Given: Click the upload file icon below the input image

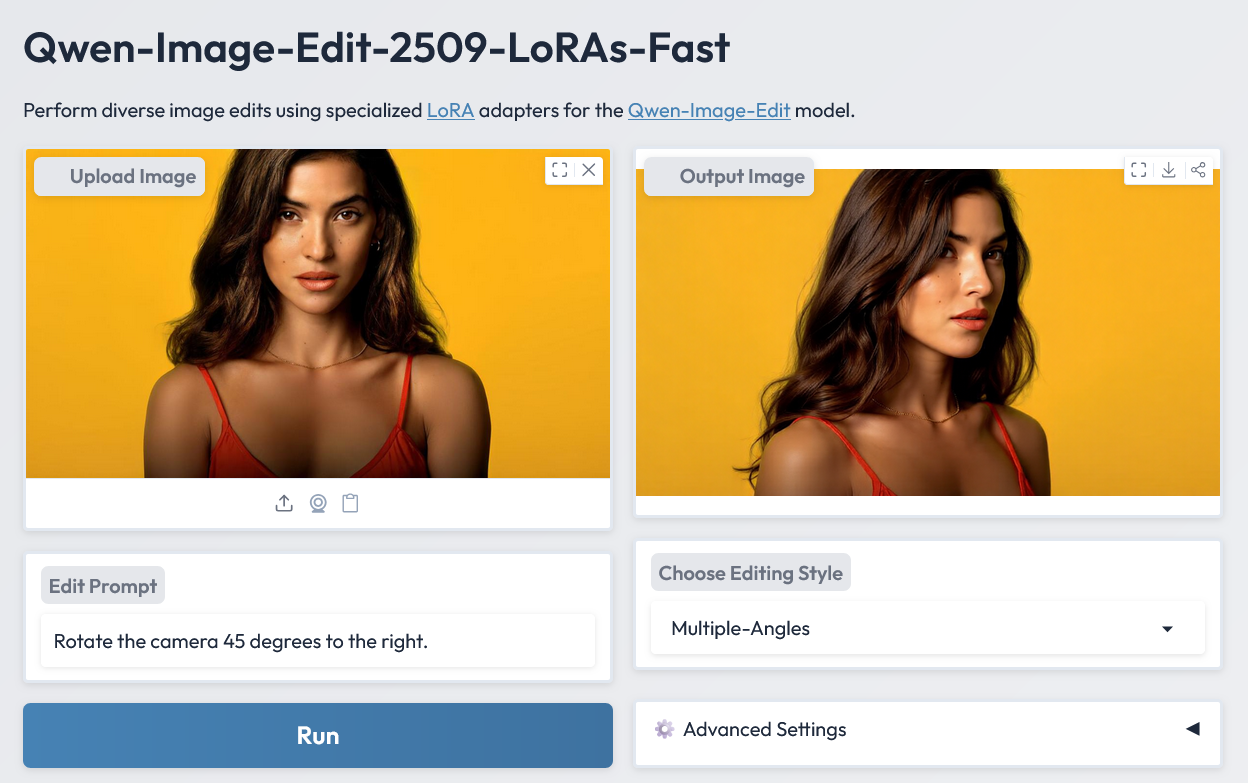Looking at the screenshot, I should 284,503.
